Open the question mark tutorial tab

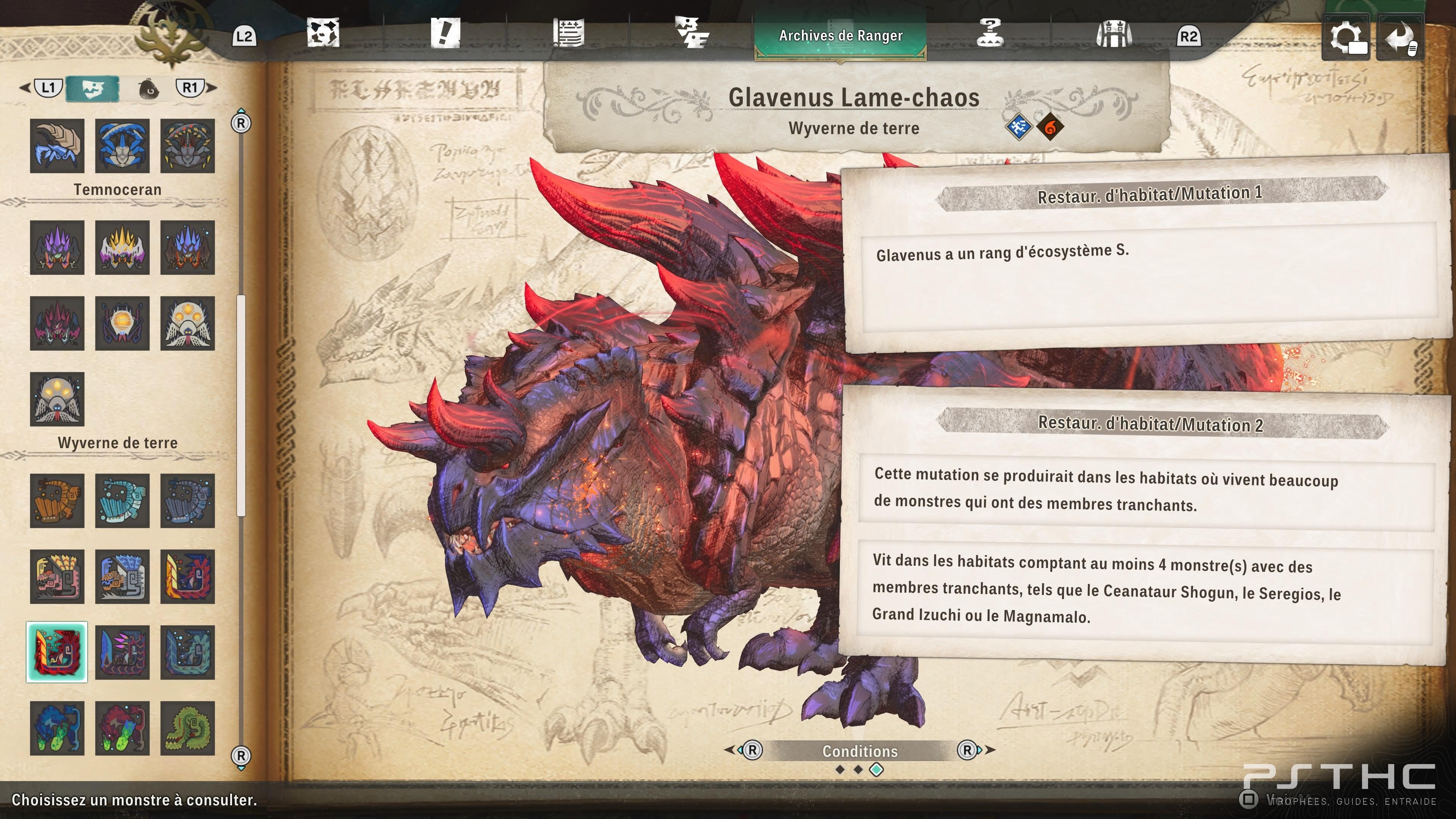pos(990,33)
